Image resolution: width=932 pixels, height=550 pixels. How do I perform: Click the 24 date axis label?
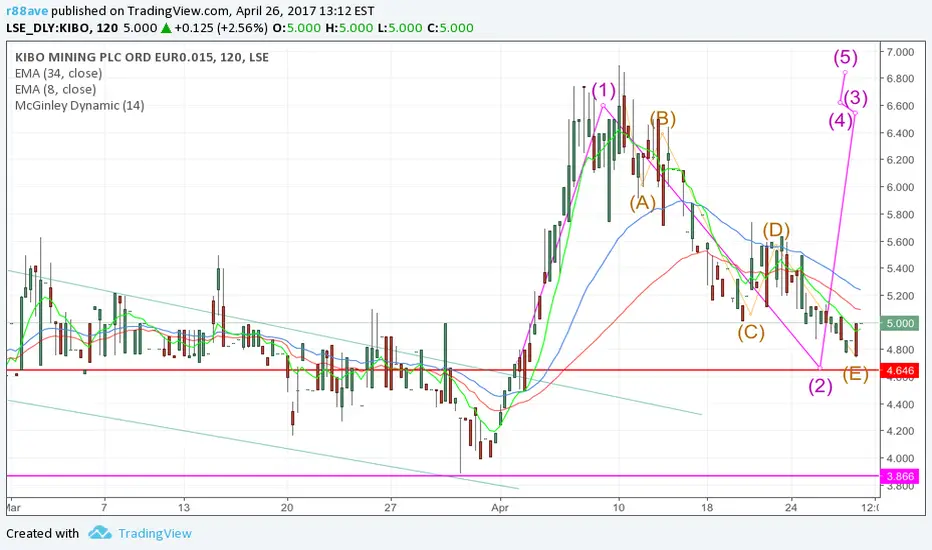pos(791,507)
